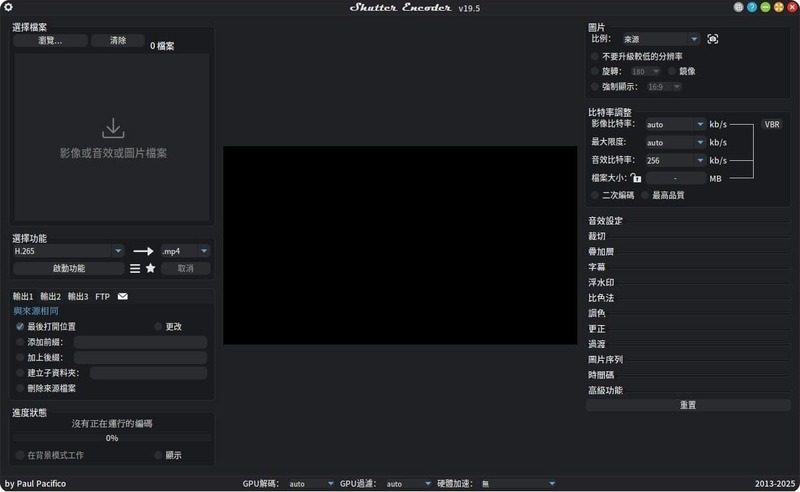Toggle 在背景模式工作 checkbox
The width and height of the screenshot is (800, 492).
pyautogui.click(x=20, y=455)
